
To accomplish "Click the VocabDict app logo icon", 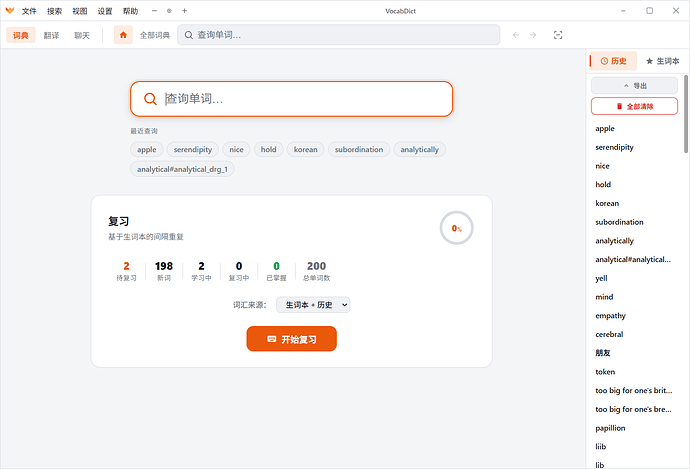I will click(x=10, y=11).
